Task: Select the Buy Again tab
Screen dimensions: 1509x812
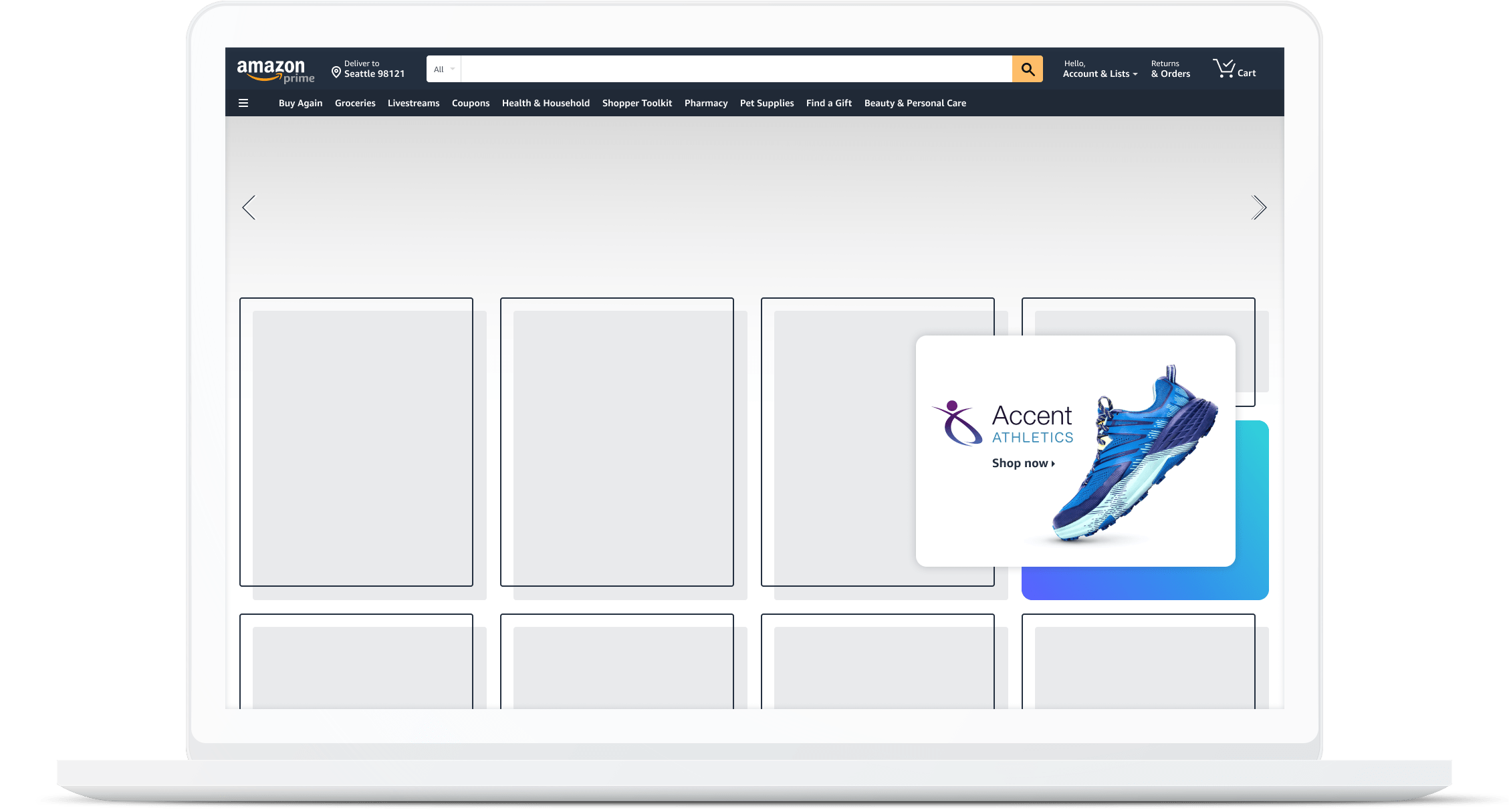Action: point(300,103)
